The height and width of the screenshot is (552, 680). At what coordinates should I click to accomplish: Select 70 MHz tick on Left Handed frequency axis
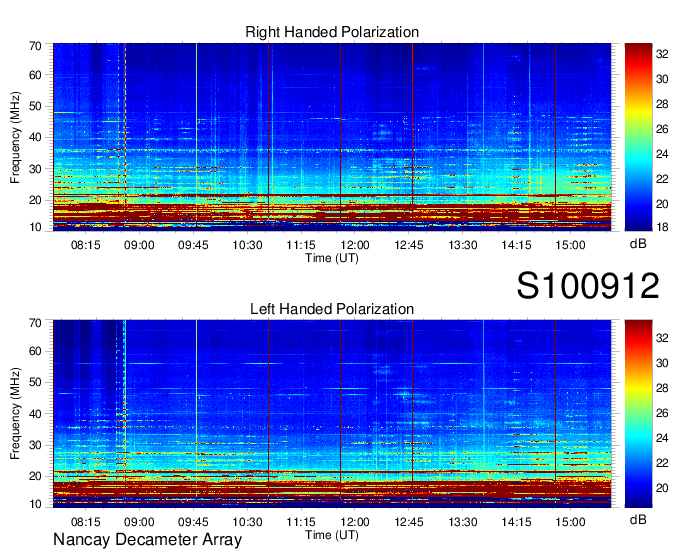click(35, 323)
